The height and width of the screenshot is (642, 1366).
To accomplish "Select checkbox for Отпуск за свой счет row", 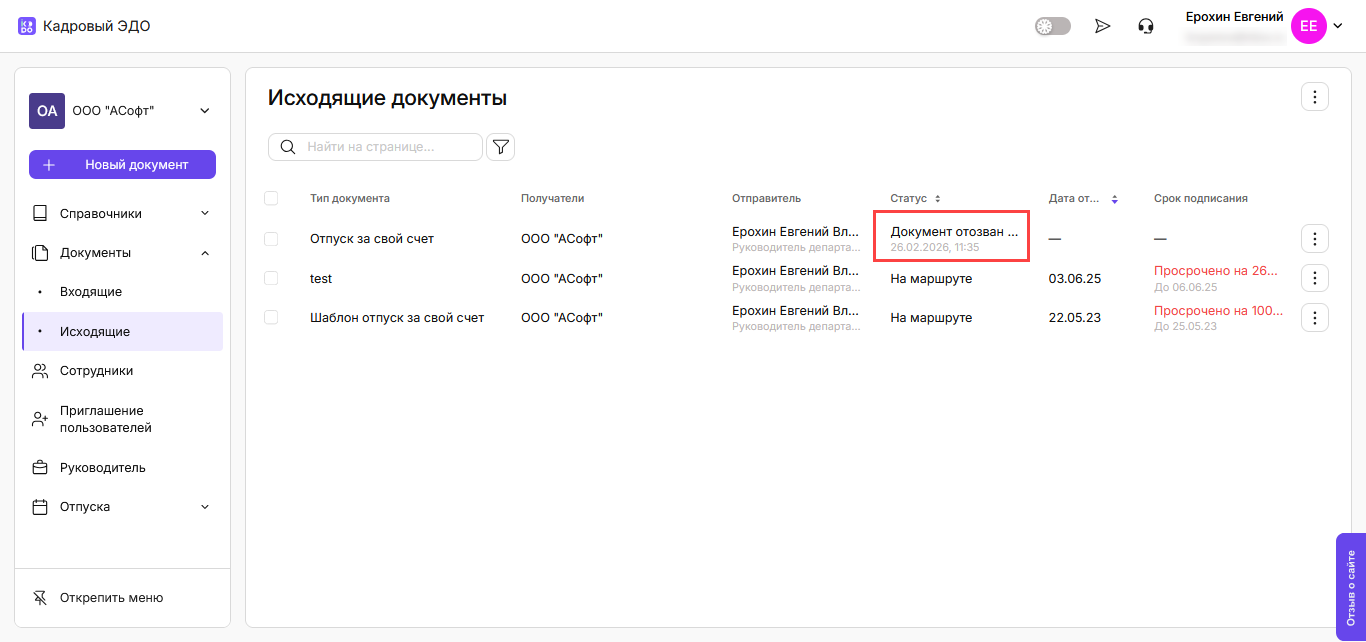I will click(271, 239).
